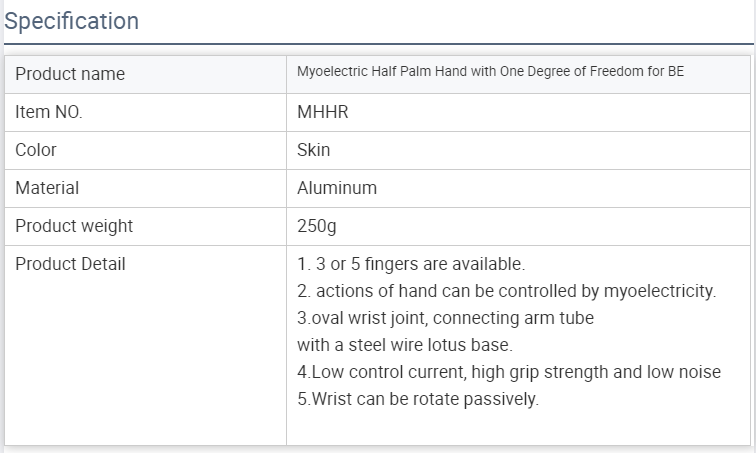
Task: Click the 'with a steel wire lotus base' text
Action: point(405,345)
